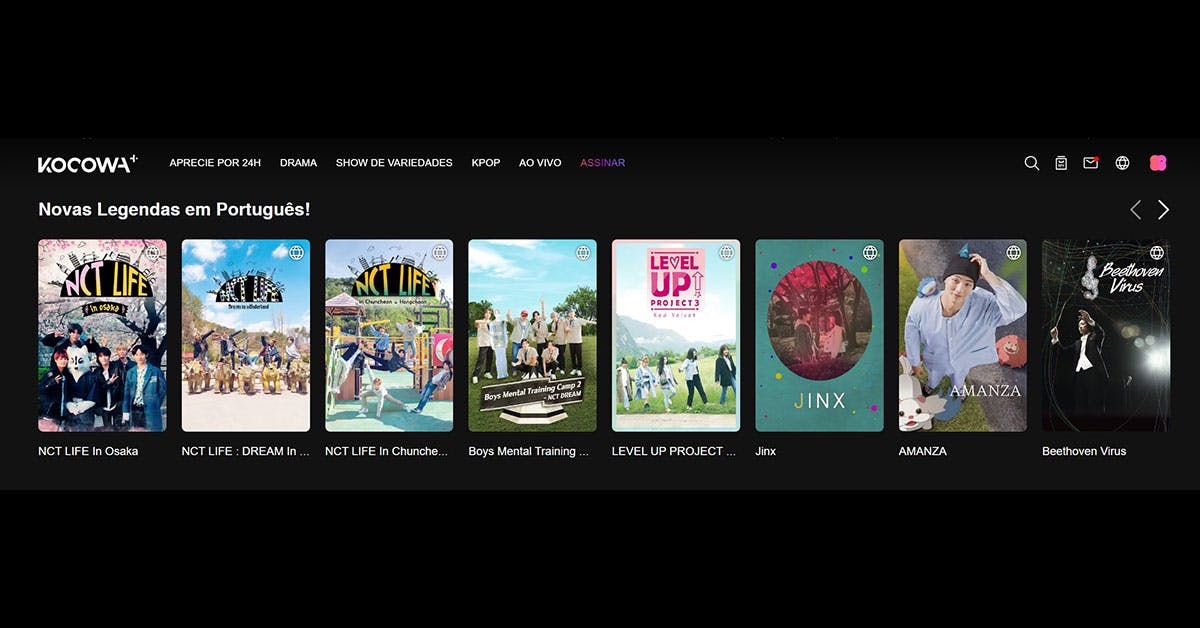Image resolution: width=1200 pixels, height=628 pixels.
Task: Click the "Jinx" title below poster
Action: tap(766, 451)
